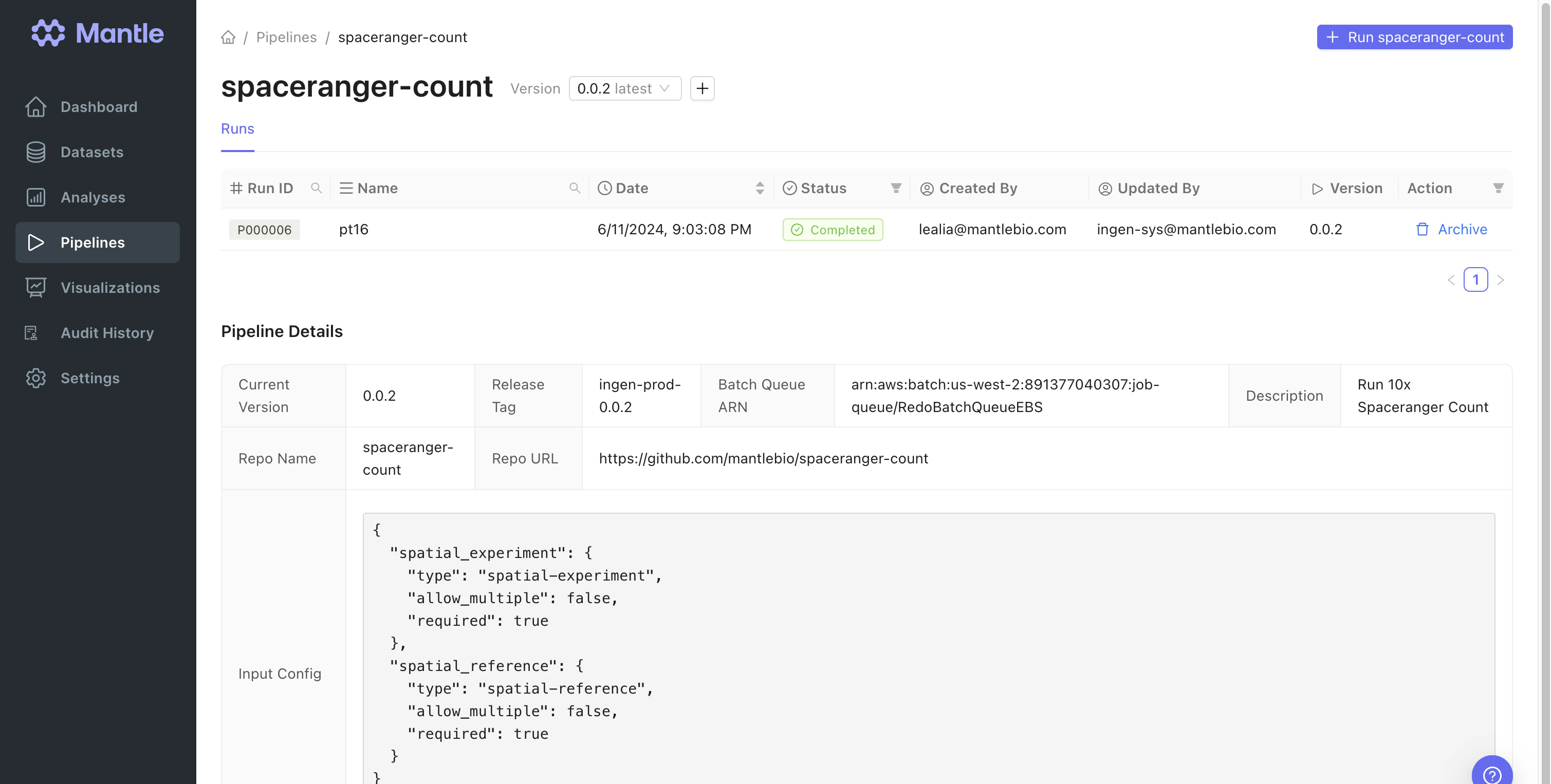Open the Action column filter icon
The image size is (1551, 784).
1498,189
